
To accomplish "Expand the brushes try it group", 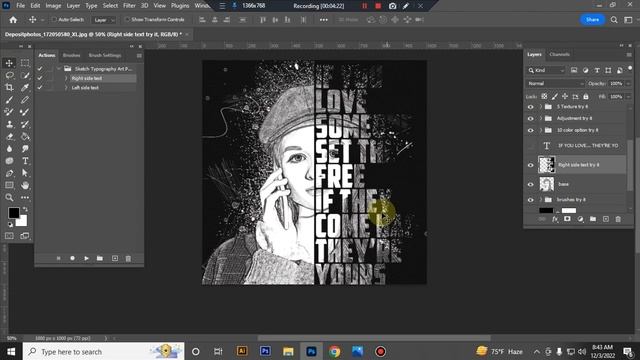I will [541, 200].
